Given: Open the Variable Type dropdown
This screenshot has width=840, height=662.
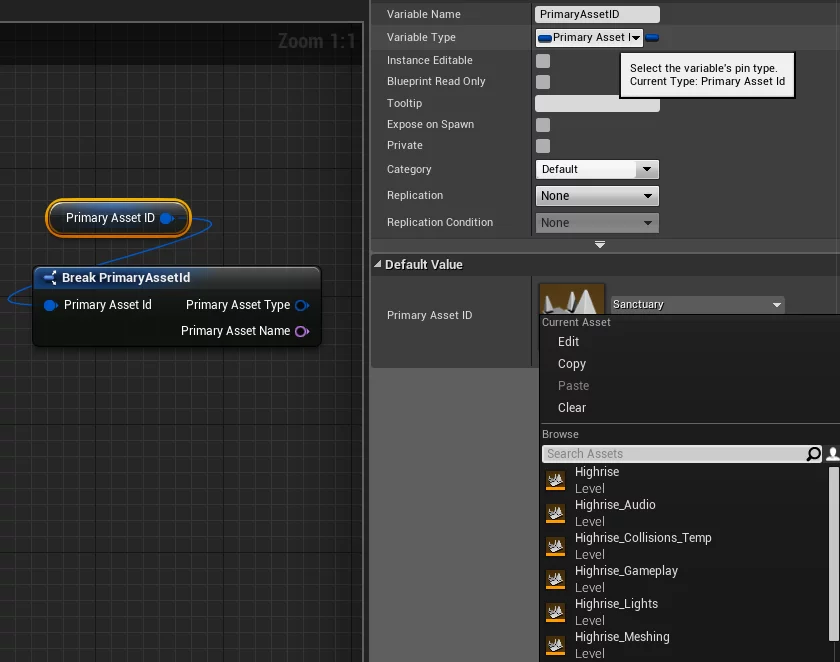Looking at the screenshot, I should (x=589, y=38).
